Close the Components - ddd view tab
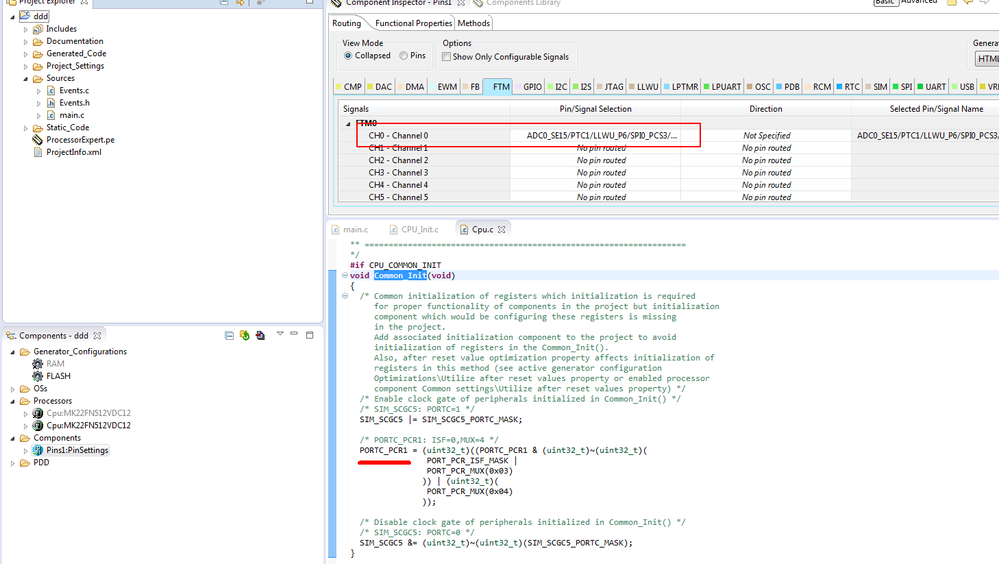The height and width of the screenshot is (564, 999). (97, 335)
